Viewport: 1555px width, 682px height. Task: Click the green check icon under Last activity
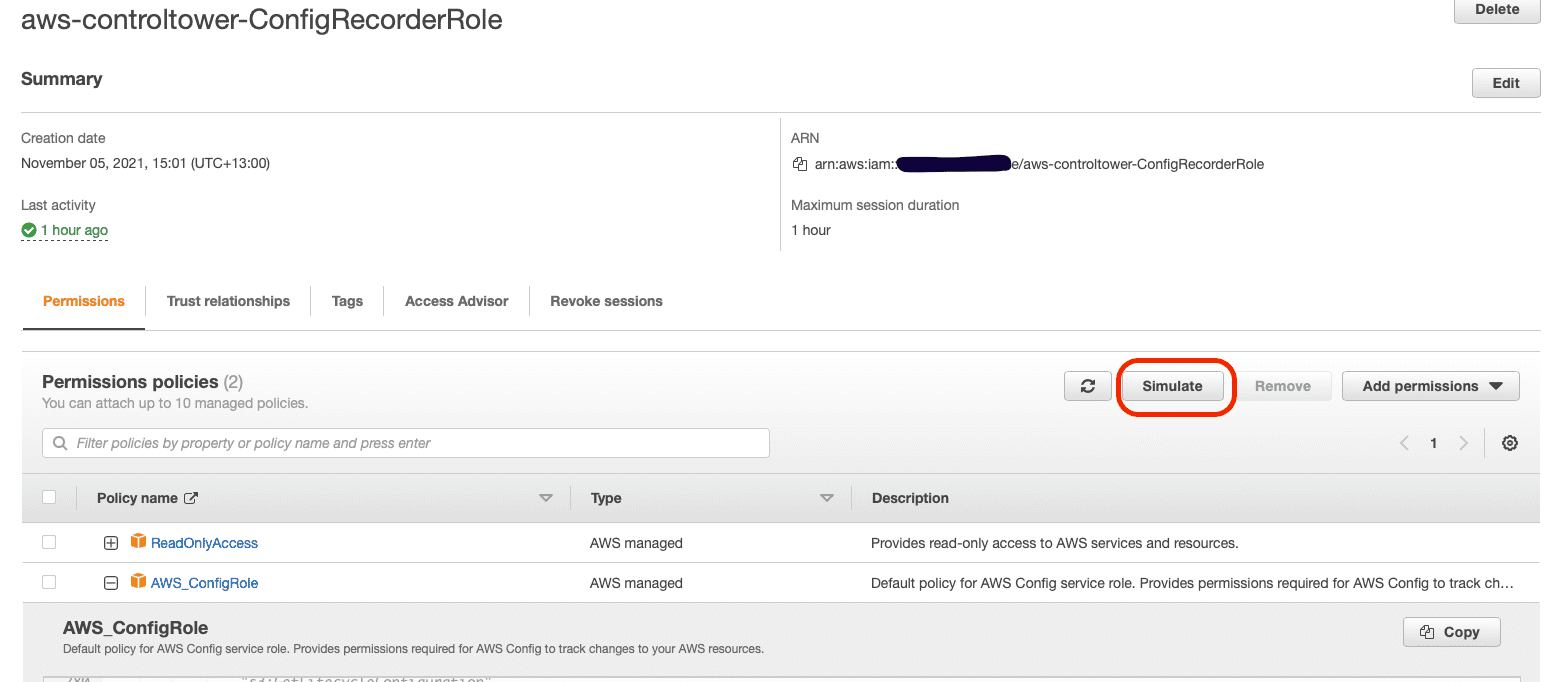(x=29, y=230)
